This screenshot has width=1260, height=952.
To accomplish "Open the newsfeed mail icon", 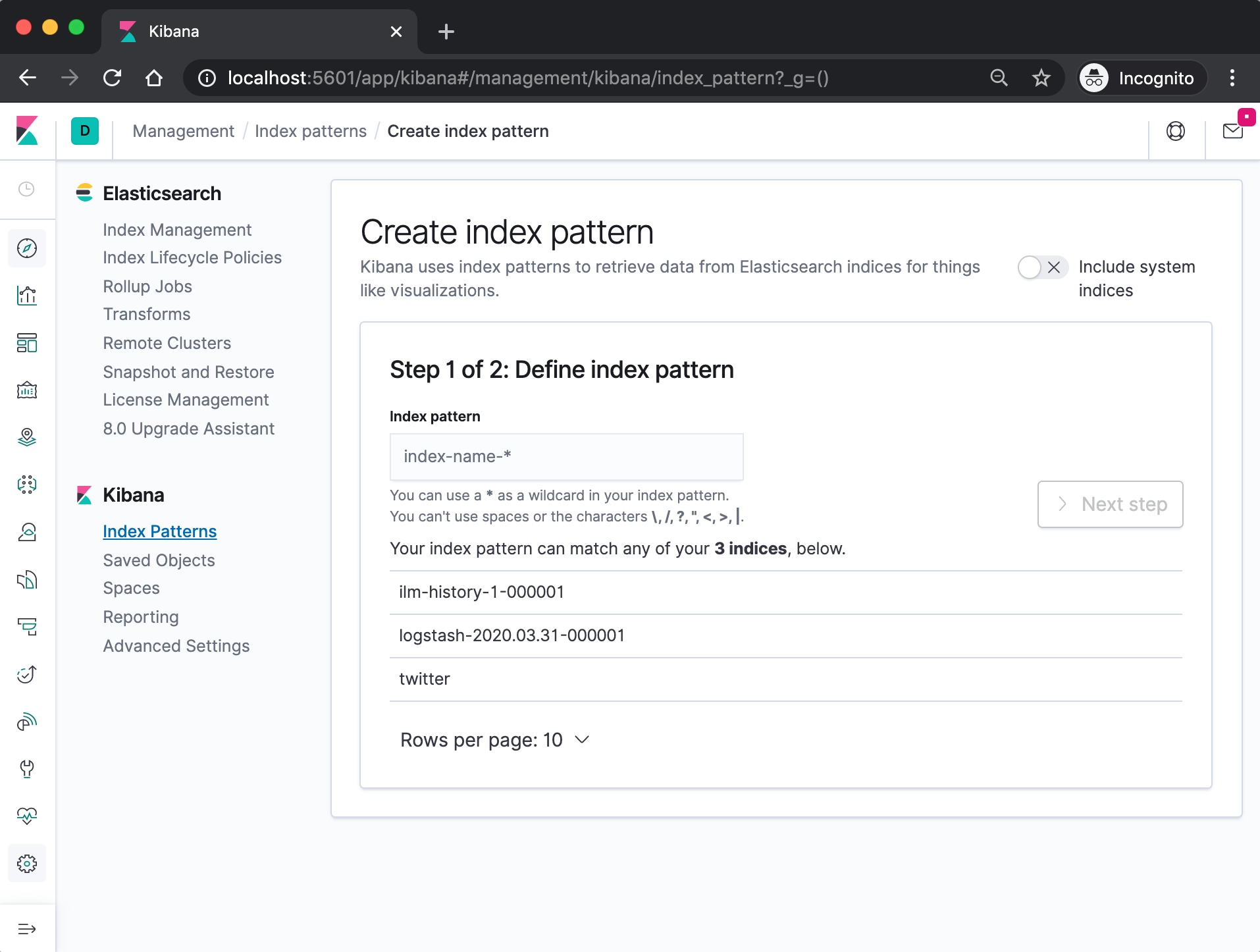I will point(1232,131).
